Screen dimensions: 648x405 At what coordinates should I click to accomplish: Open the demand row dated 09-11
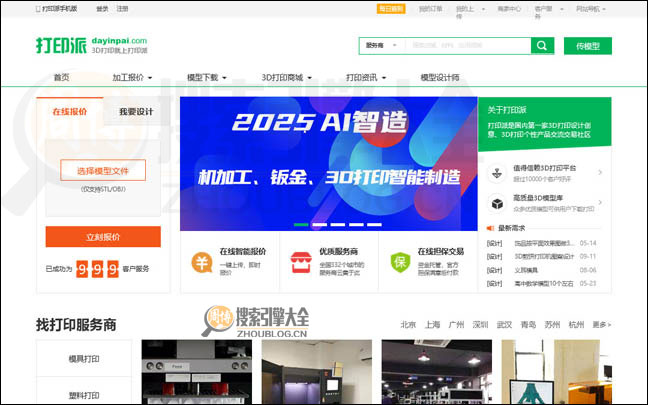[x=541, y=256]
